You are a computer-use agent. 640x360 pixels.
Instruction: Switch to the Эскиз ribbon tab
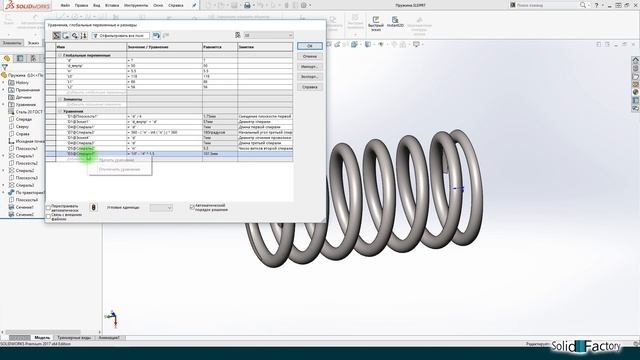[x=33, y=43]
